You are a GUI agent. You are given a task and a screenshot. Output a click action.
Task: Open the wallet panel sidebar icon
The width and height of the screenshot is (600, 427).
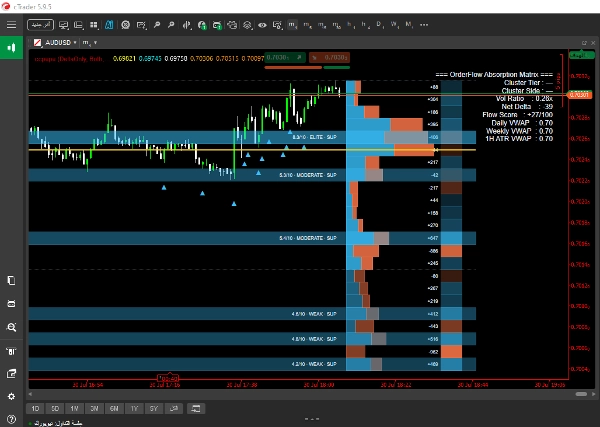pyautogui.click(x=11, y=374)
